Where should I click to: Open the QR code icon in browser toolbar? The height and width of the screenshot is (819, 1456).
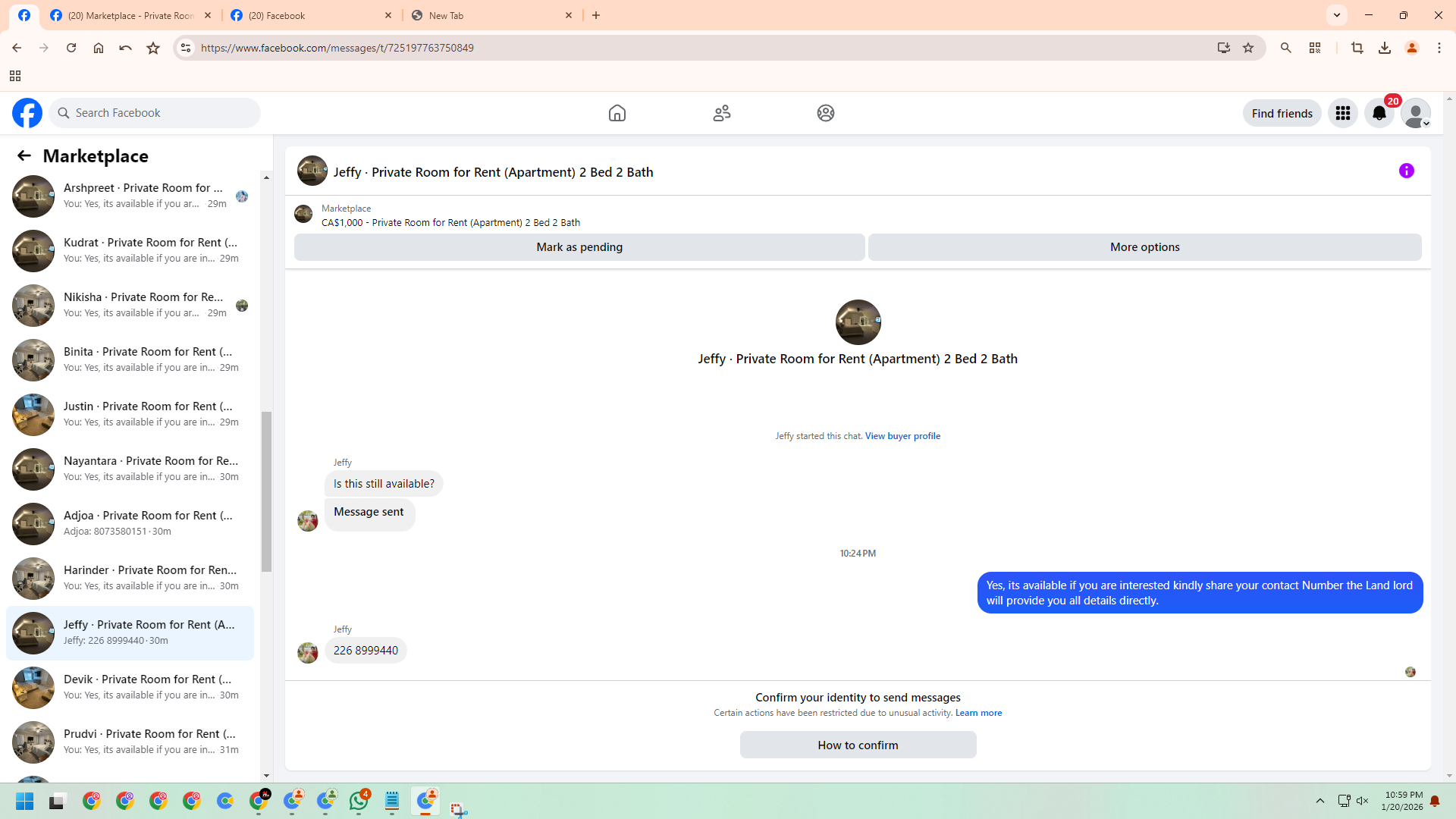1315,48
